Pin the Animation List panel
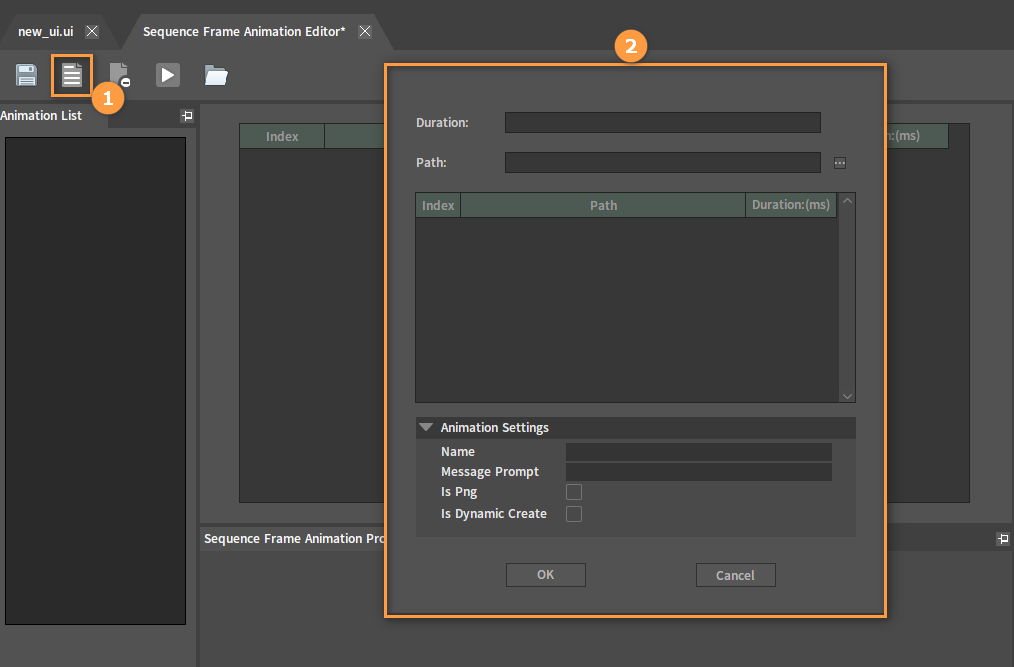The image size is (1014, 667). coord(187,116)
